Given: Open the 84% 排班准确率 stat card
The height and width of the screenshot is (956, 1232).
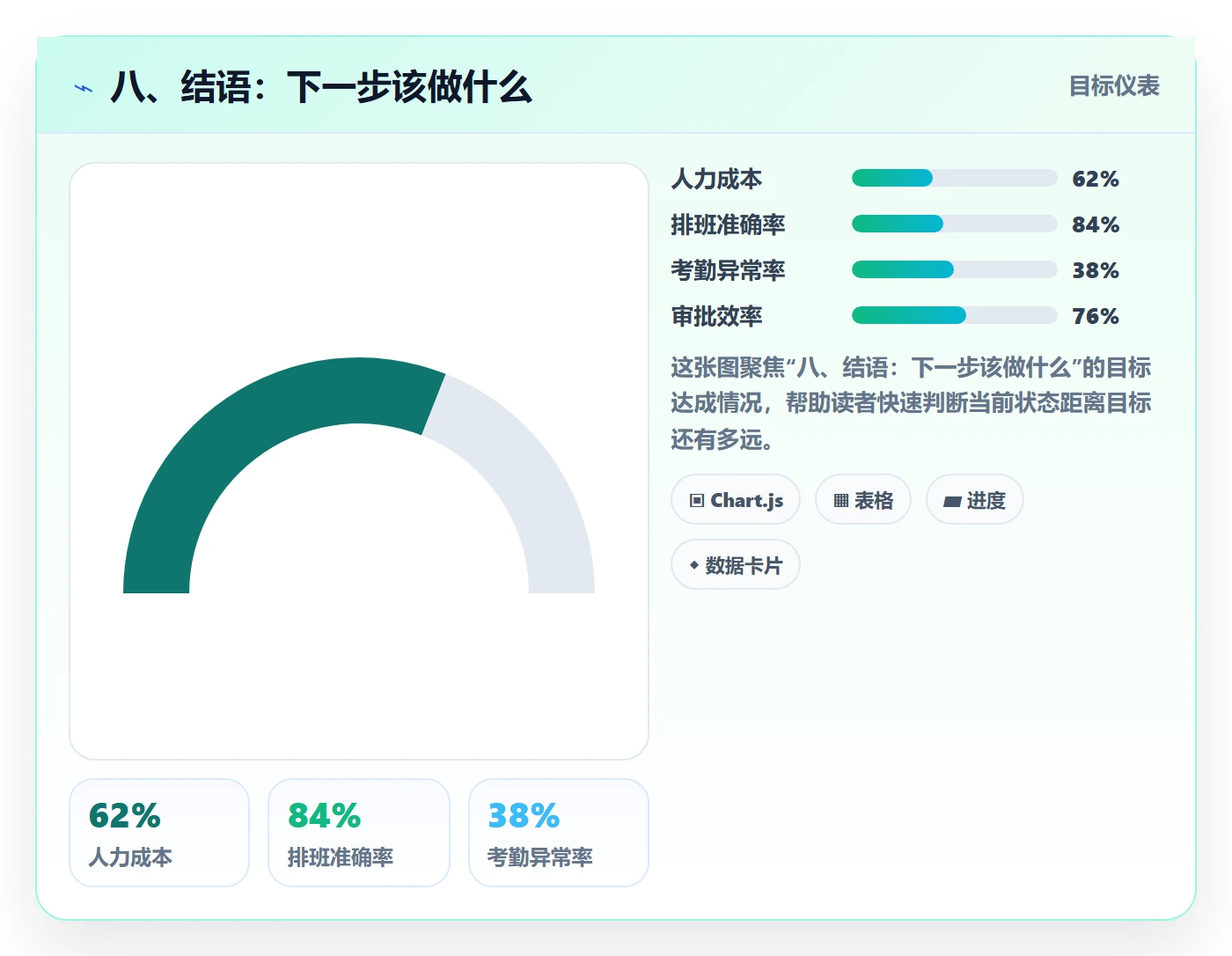Looking at the screenshot, I should [359, 833].
